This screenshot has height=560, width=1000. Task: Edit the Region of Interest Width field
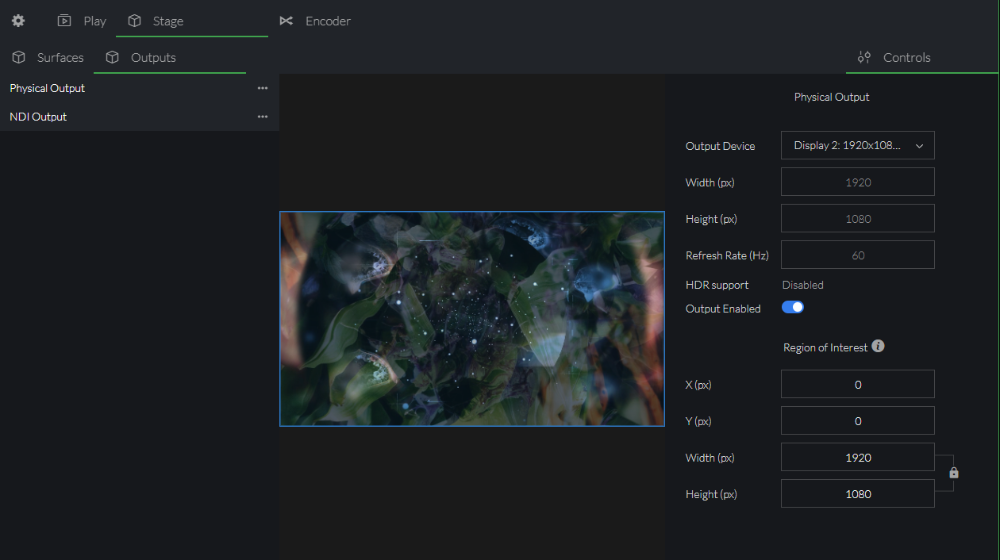857,458
